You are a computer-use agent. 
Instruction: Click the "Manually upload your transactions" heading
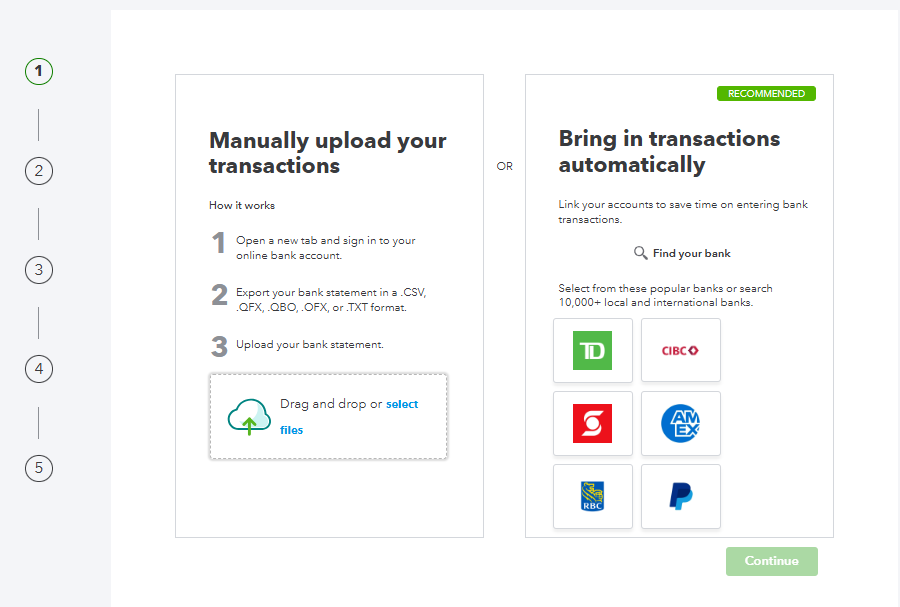327,153
